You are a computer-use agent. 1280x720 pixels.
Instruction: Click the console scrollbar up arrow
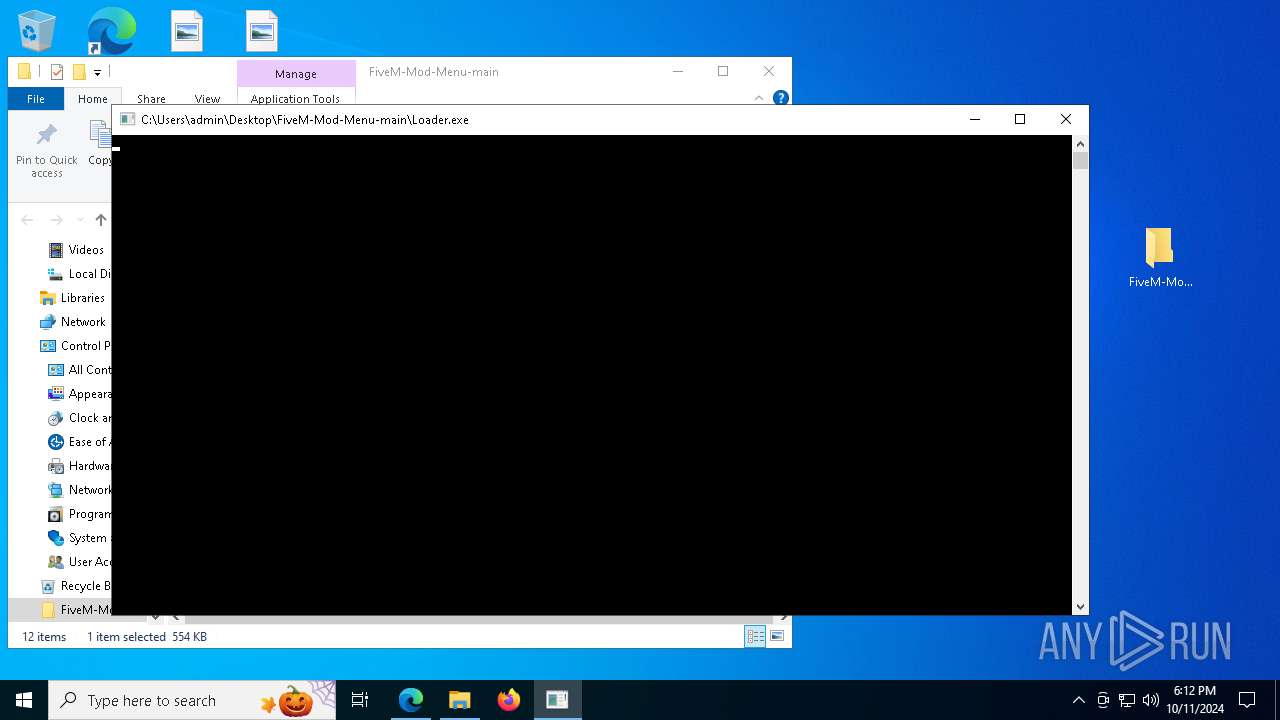pyautogui.click(x=1080, y=143)
